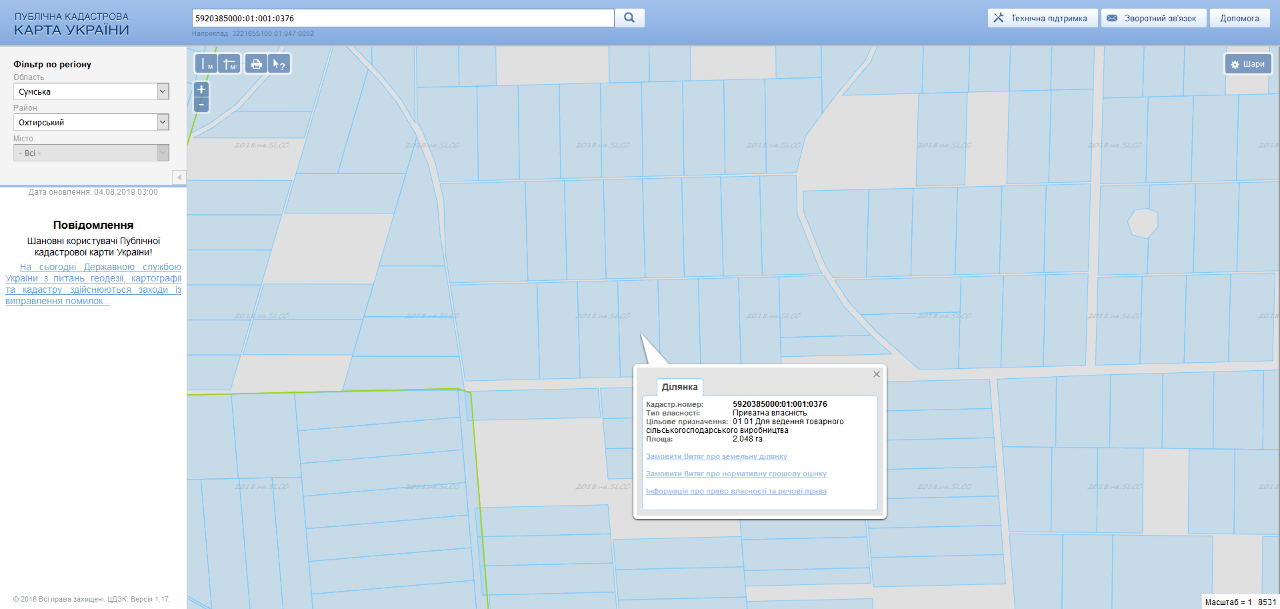Click the Приватна власність value
Screen dimensions: 1280x609
click(x=770, y=413)
